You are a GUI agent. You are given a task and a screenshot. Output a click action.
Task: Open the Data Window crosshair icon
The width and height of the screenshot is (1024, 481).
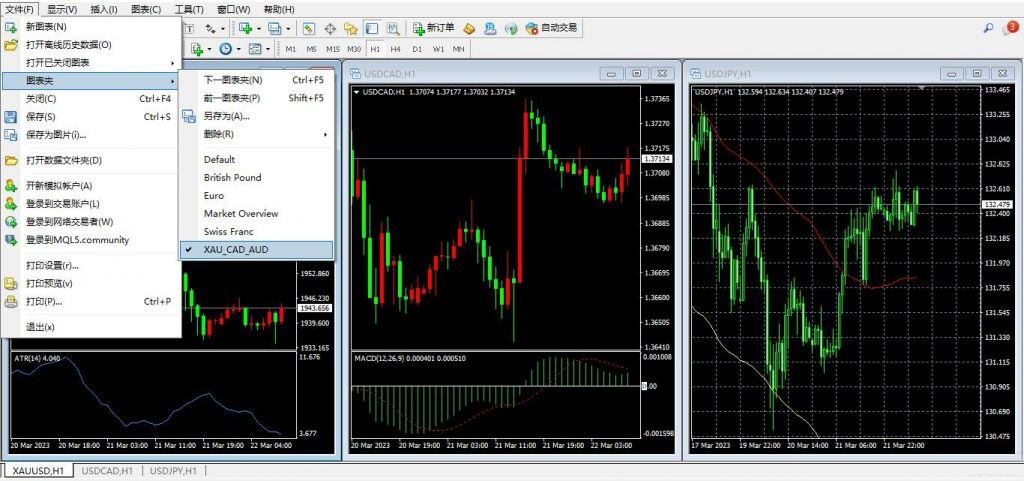(330, 29)
